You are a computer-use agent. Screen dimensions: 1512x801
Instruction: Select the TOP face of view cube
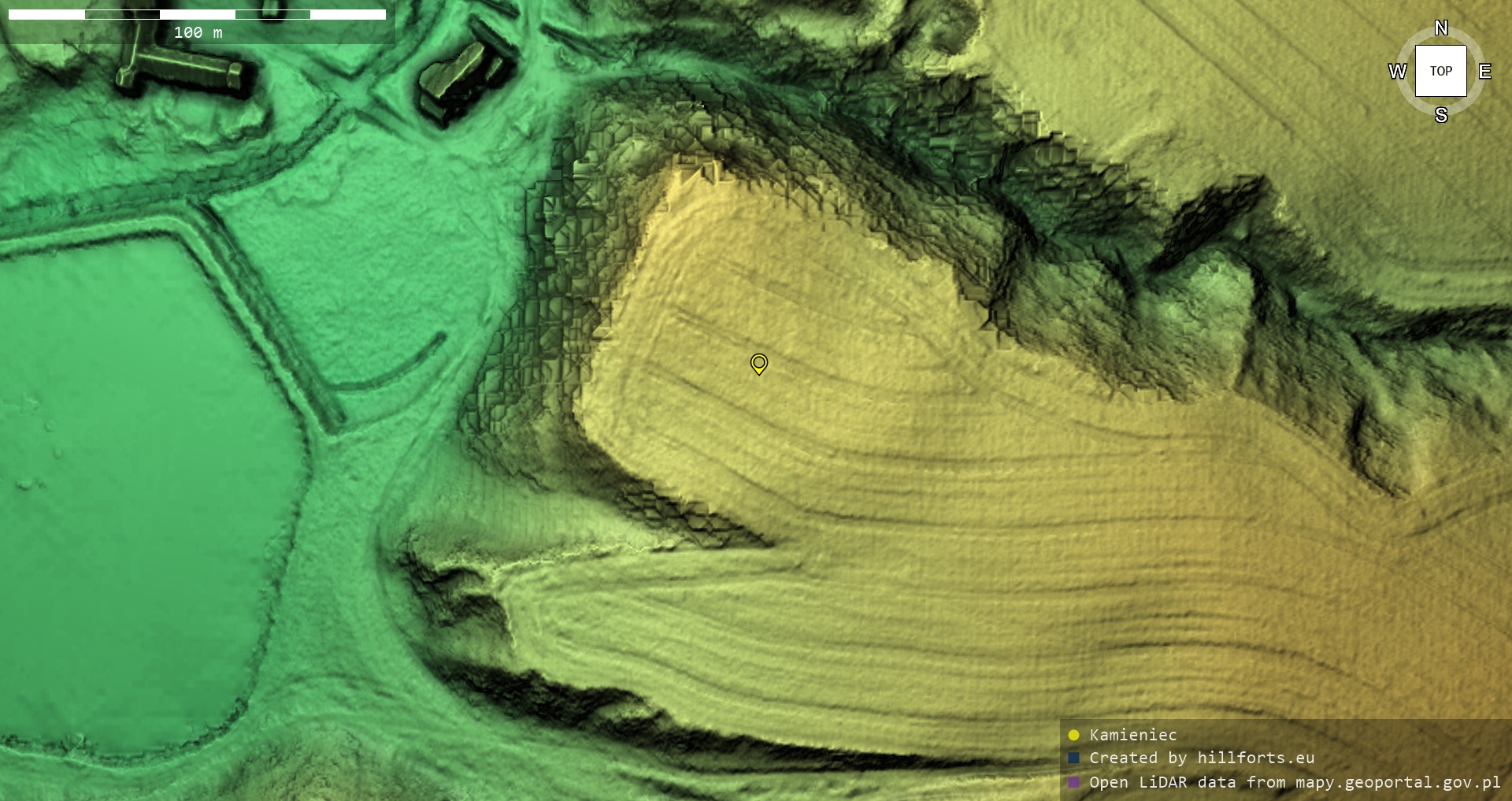point(1440,71)
